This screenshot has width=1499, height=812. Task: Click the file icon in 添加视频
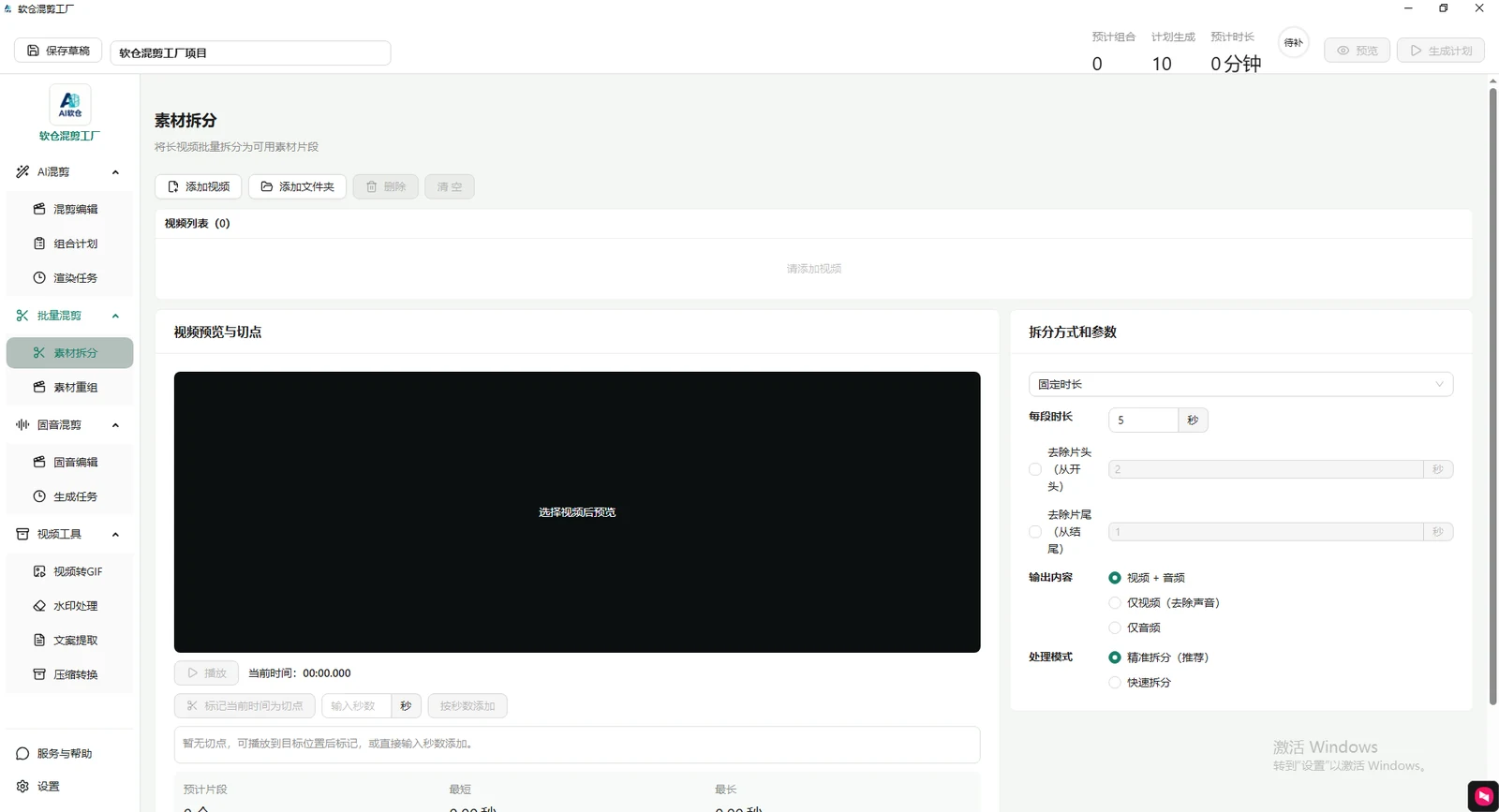pyautogui.click(x=172, y=186)
